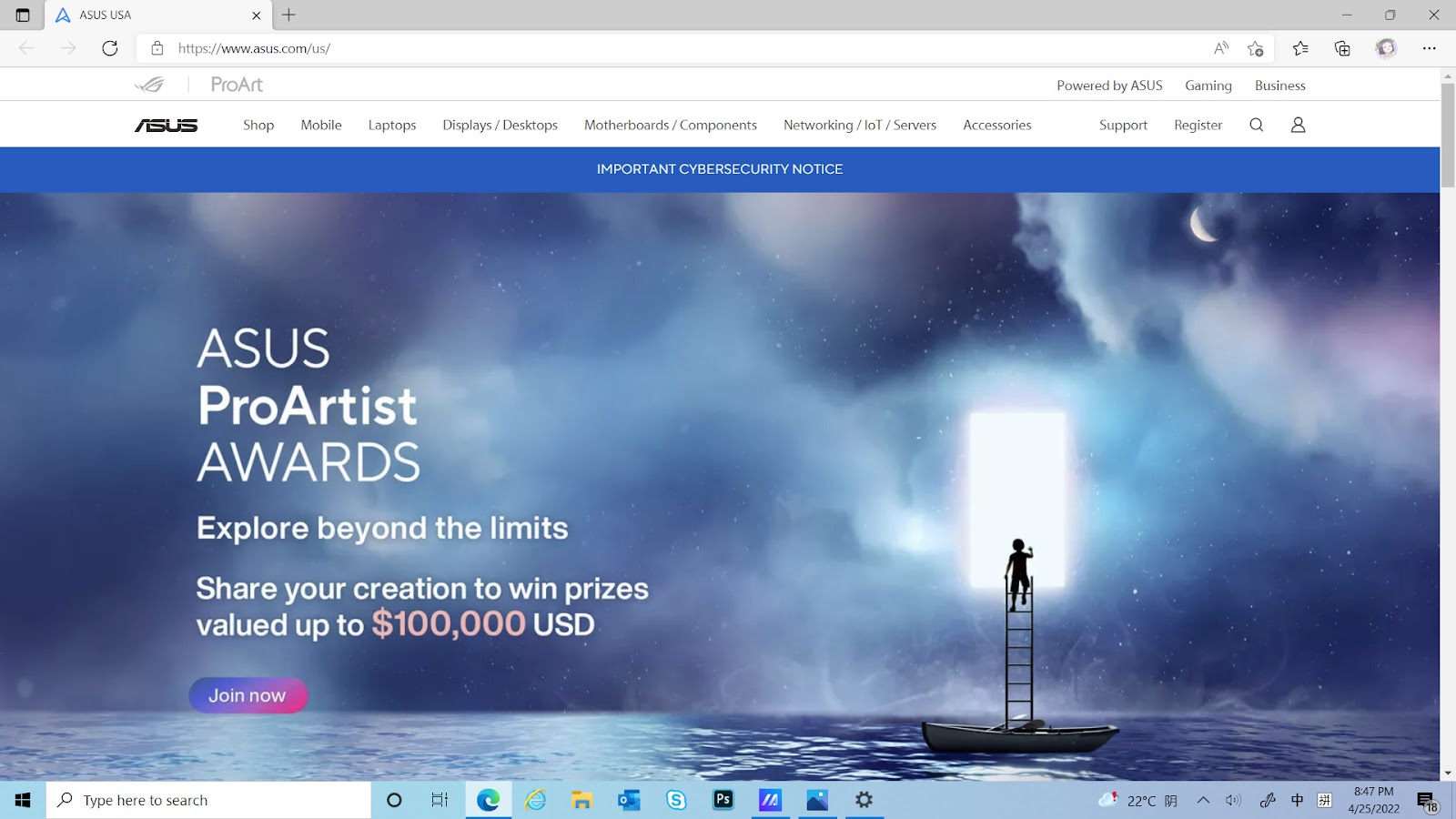Open the volume speaker icon in tray
Viewport: 1456px width, 819px height.
pos(1233,800)
